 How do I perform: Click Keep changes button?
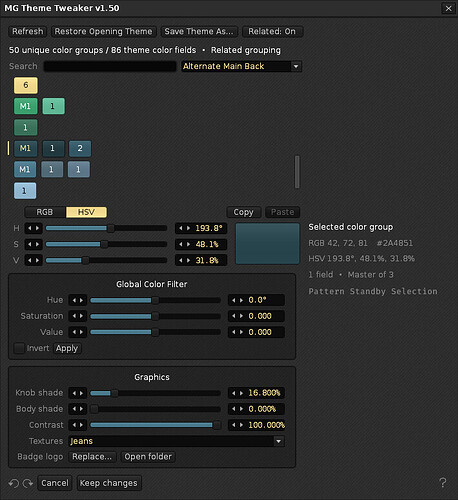[x=109, y=483]
